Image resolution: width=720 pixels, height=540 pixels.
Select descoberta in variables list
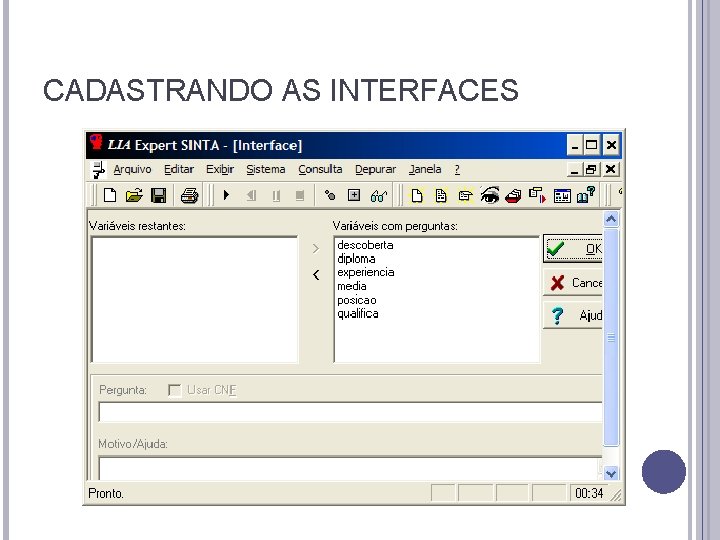(x=365, y=245)
